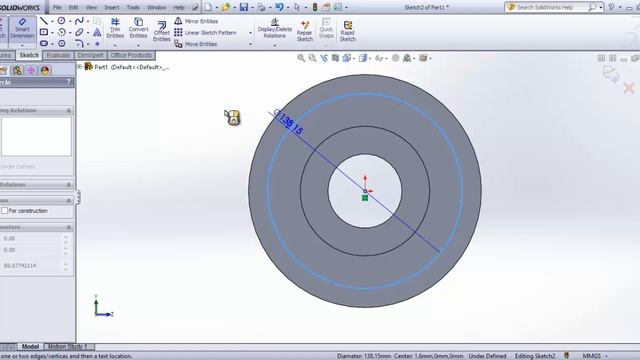Click Zoom to Area icon
Screen dimensions: 640x360
click(x=312, y=58)
